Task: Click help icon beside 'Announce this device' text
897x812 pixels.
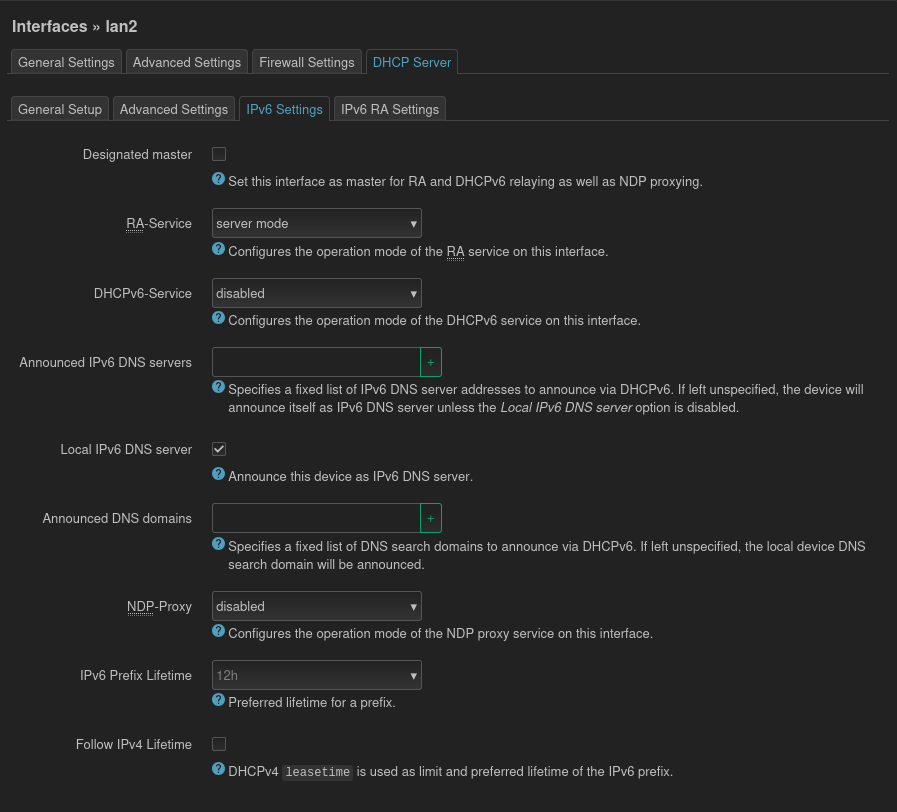Action: (x=218, y=474)
